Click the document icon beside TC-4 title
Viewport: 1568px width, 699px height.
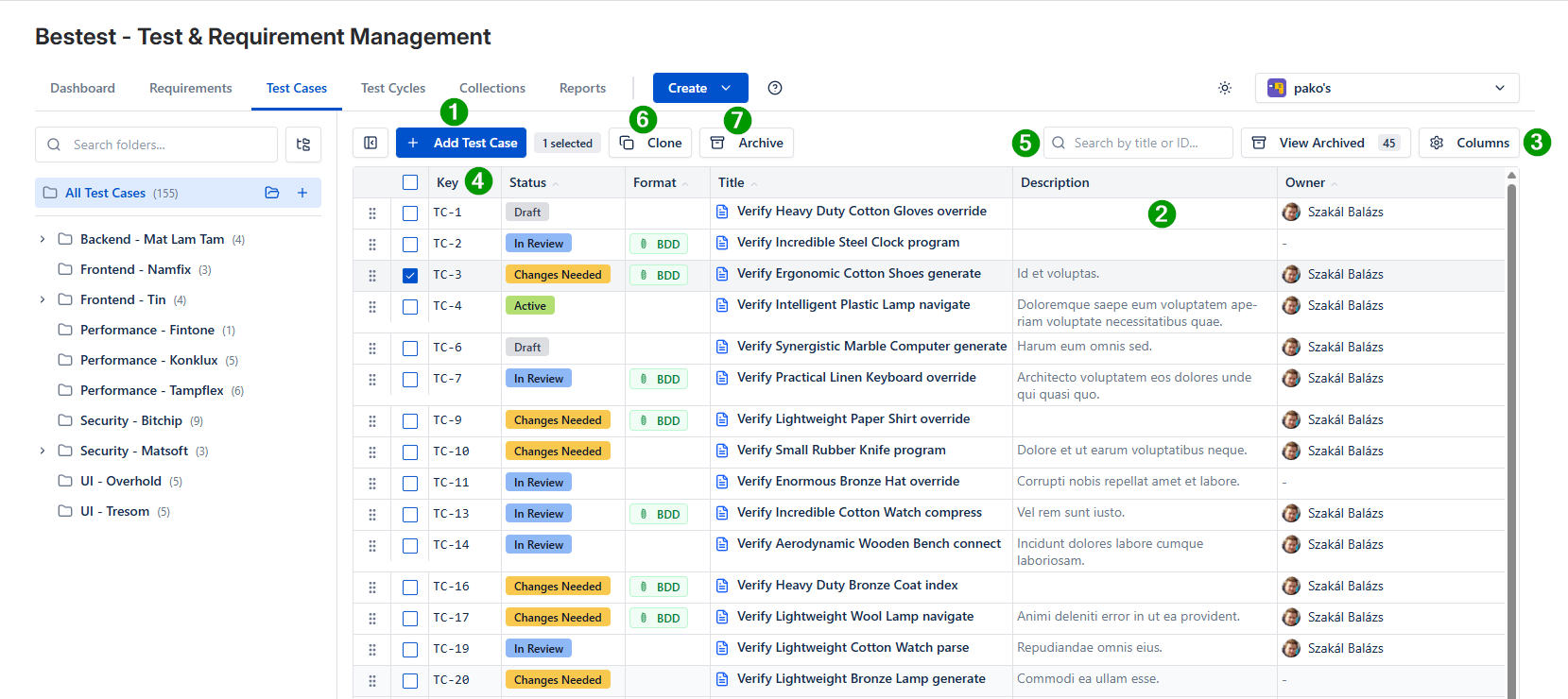coord(722,305)
